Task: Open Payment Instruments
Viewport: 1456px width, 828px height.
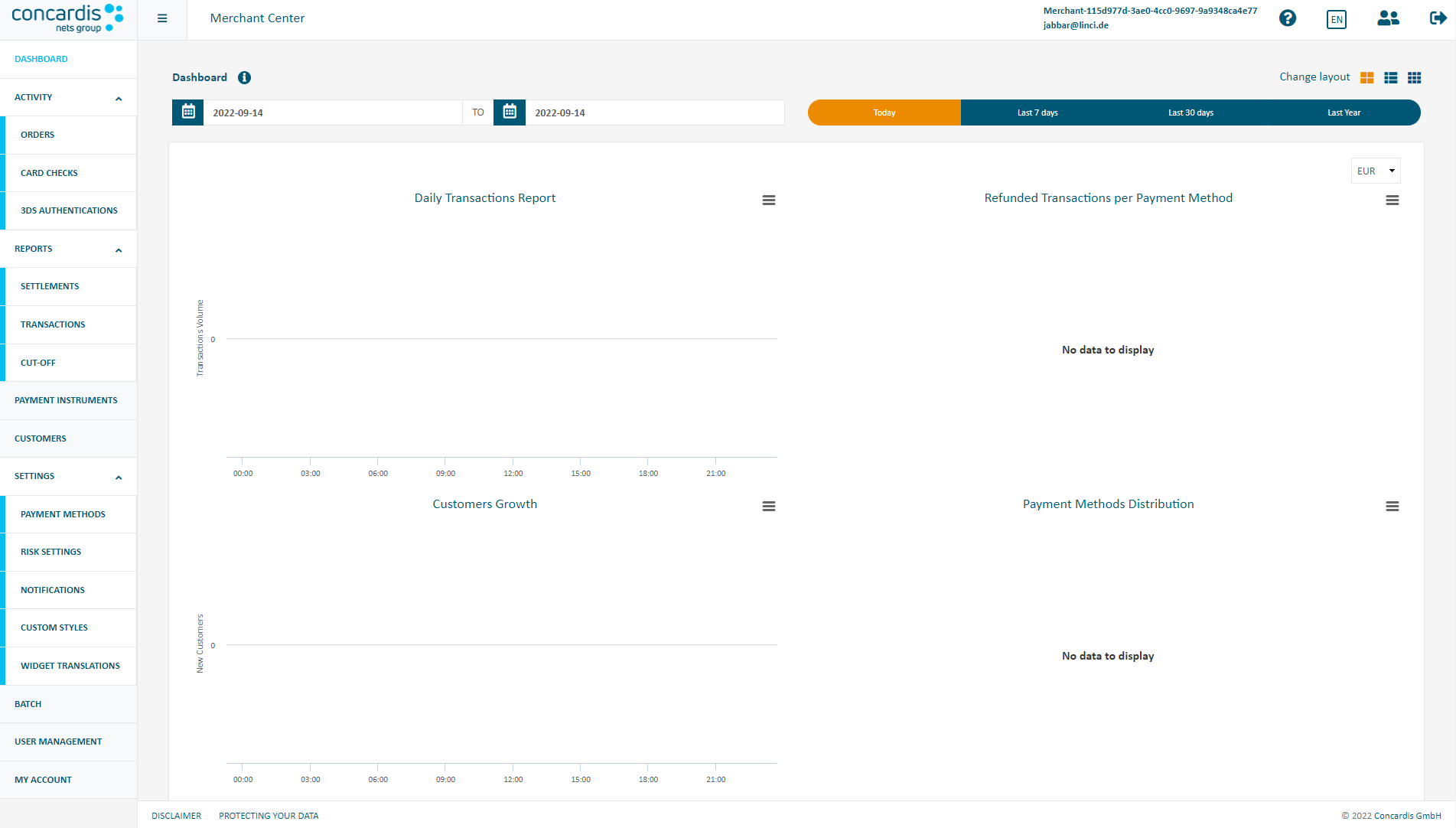Action: 69,400
